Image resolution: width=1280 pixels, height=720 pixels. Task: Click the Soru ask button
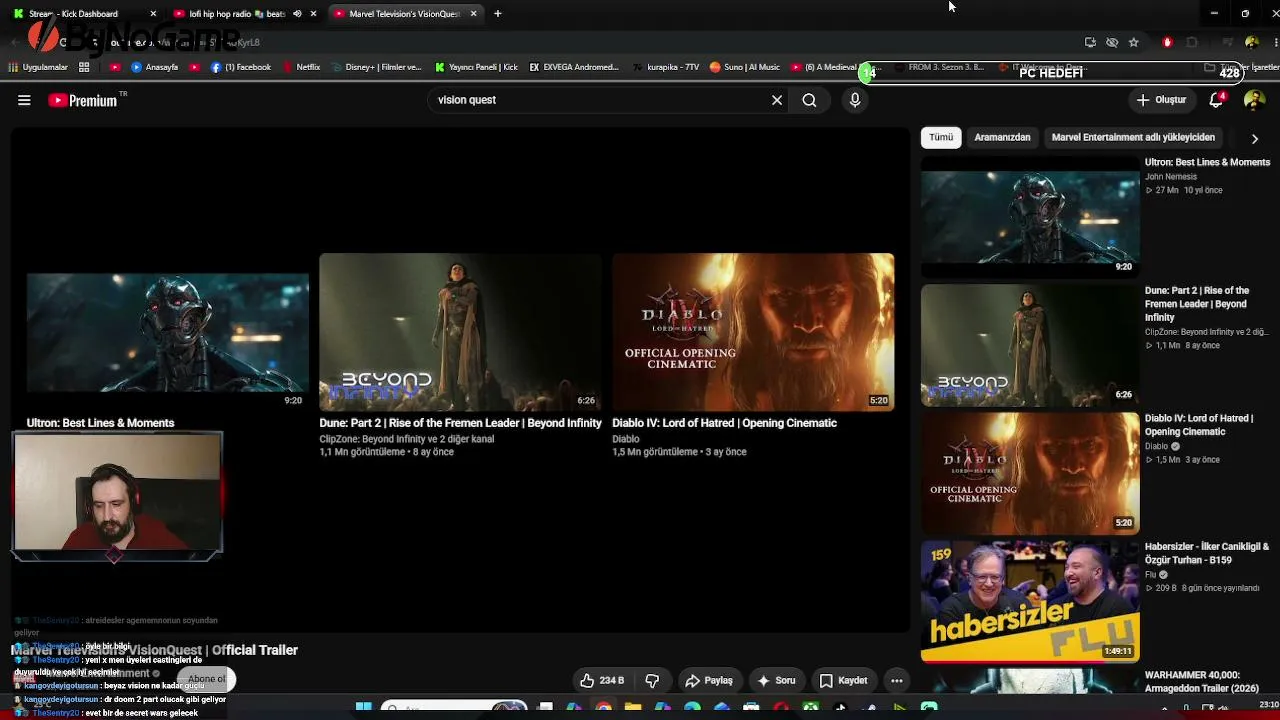click(x=776, y=681)
